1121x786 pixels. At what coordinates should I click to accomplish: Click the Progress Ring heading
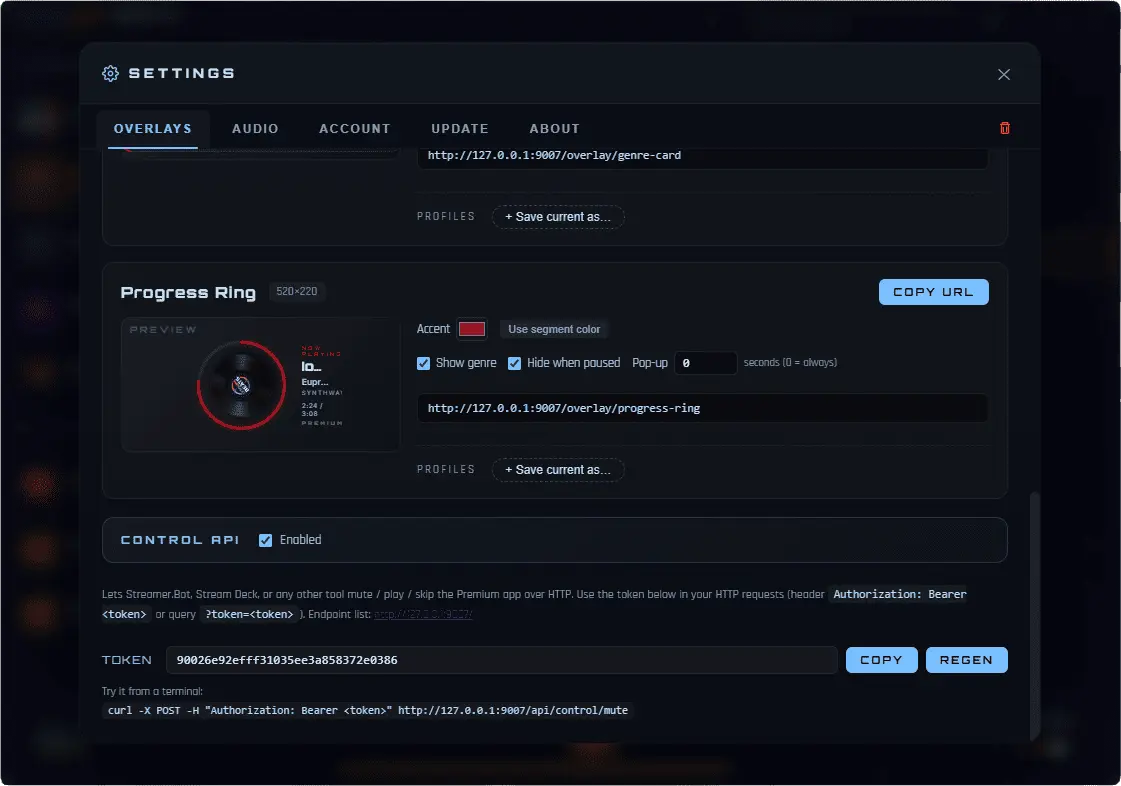point(188,293)
